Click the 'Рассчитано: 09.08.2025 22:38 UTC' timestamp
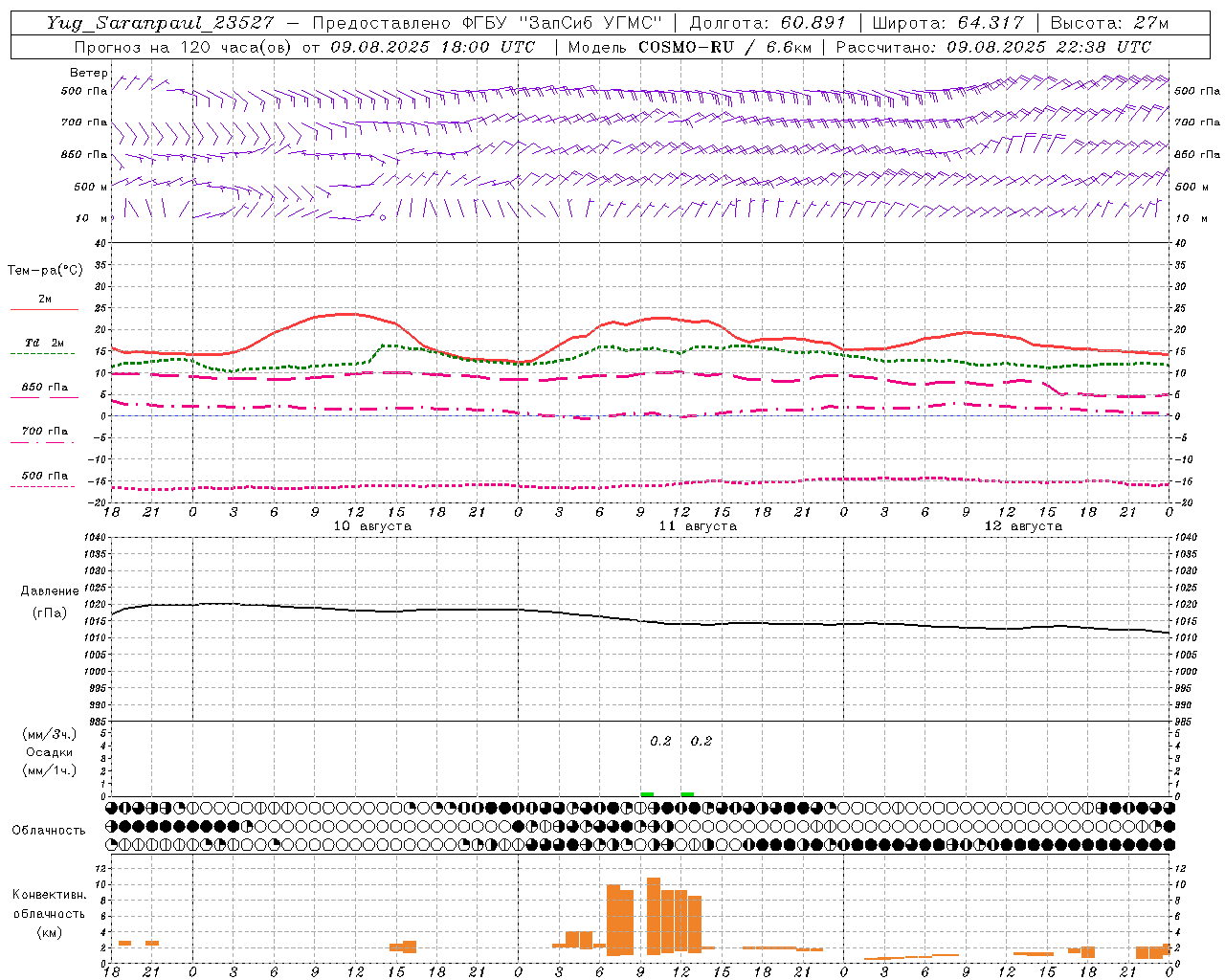The image size is (1225, 980). point(993,47)
